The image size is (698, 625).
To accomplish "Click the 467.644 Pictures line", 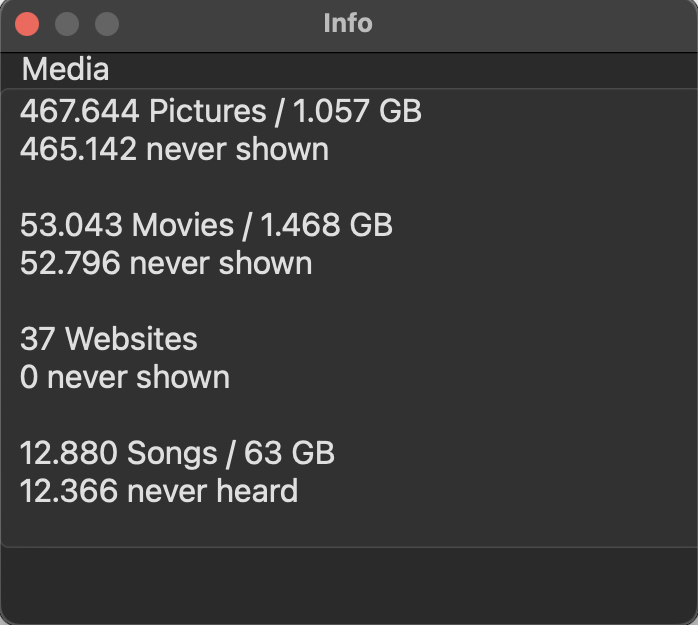I will coord(220,111).
